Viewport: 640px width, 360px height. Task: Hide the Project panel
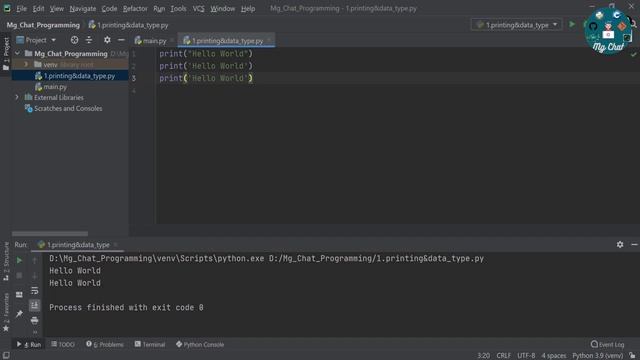click(121, 40)
